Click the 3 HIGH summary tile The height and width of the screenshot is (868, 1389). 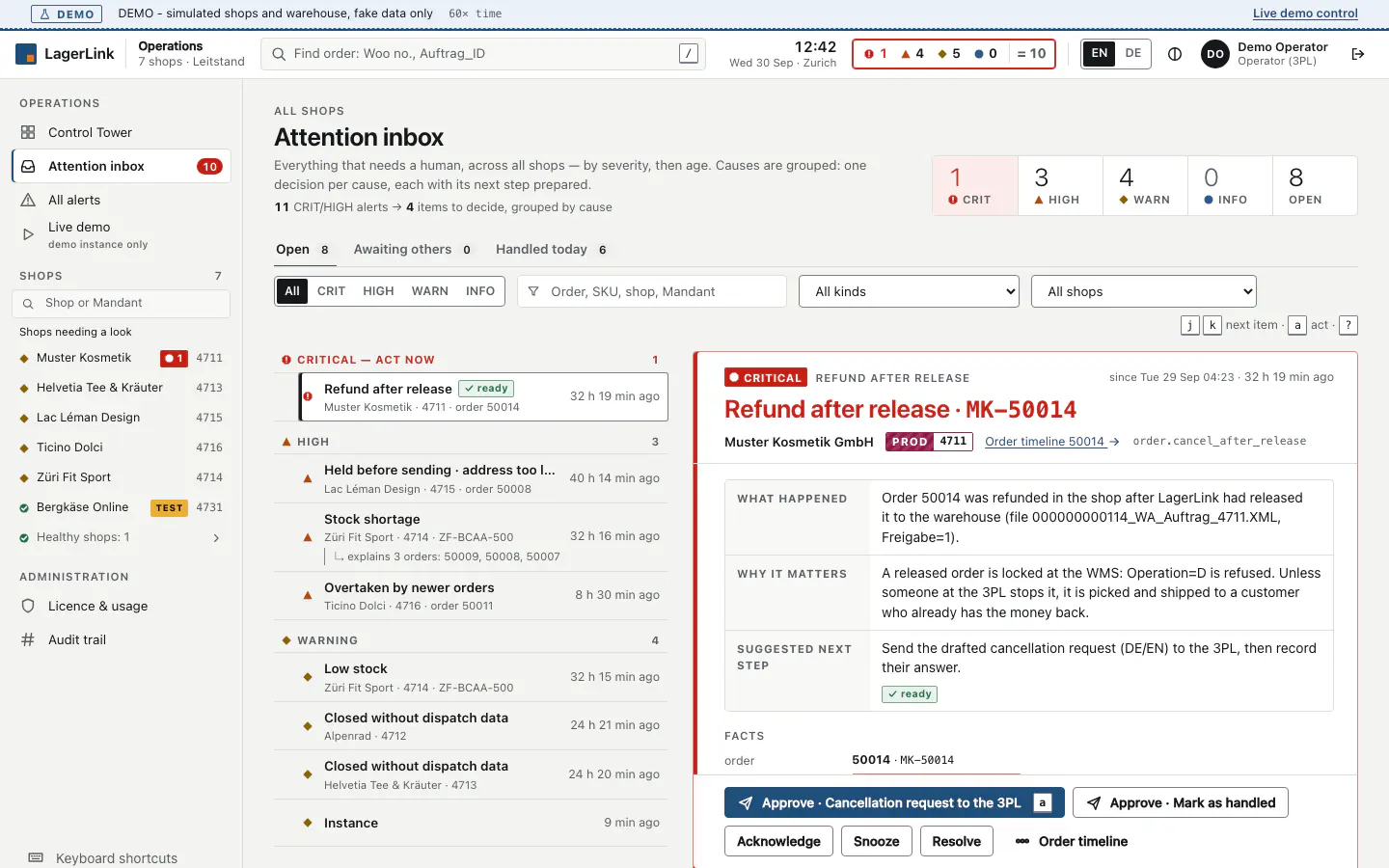click(1060, 185)
